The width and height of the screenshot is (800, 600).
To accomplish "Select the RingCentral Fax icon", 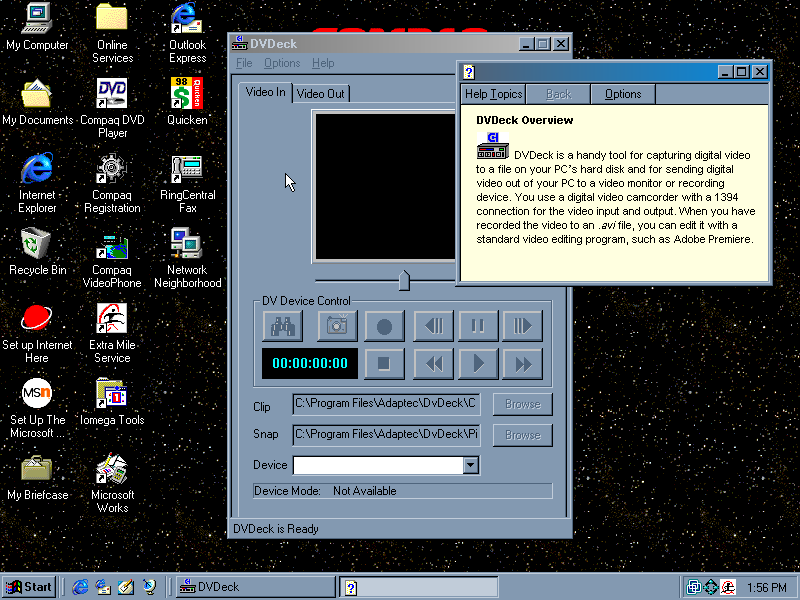I will click(187, 183).
